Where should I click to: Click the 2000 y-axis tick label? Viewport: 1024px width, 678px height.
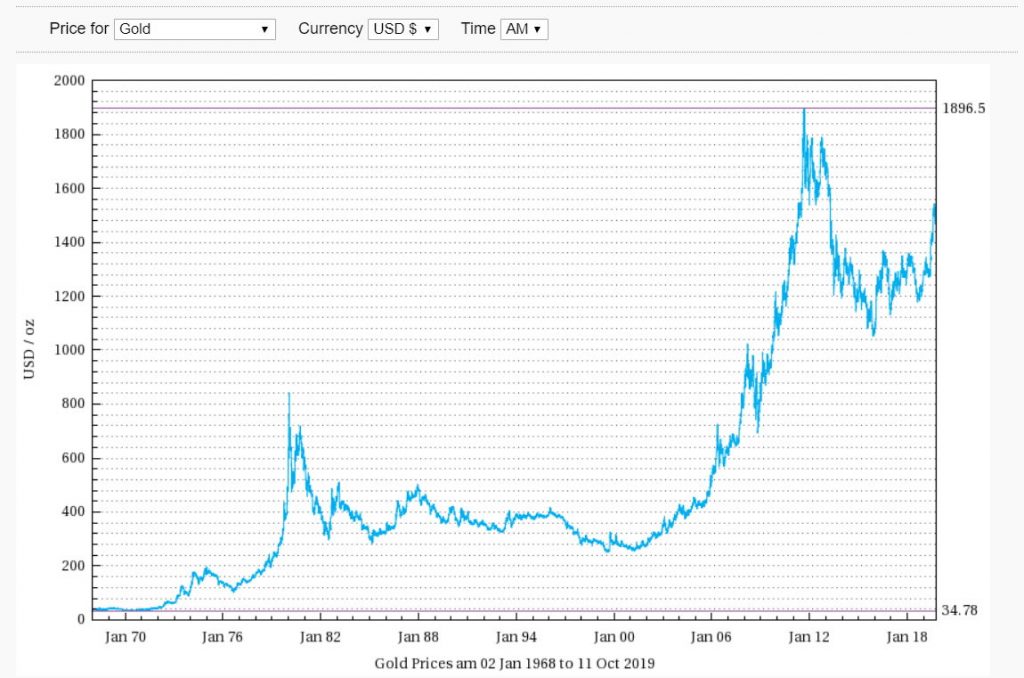point(68,81)
